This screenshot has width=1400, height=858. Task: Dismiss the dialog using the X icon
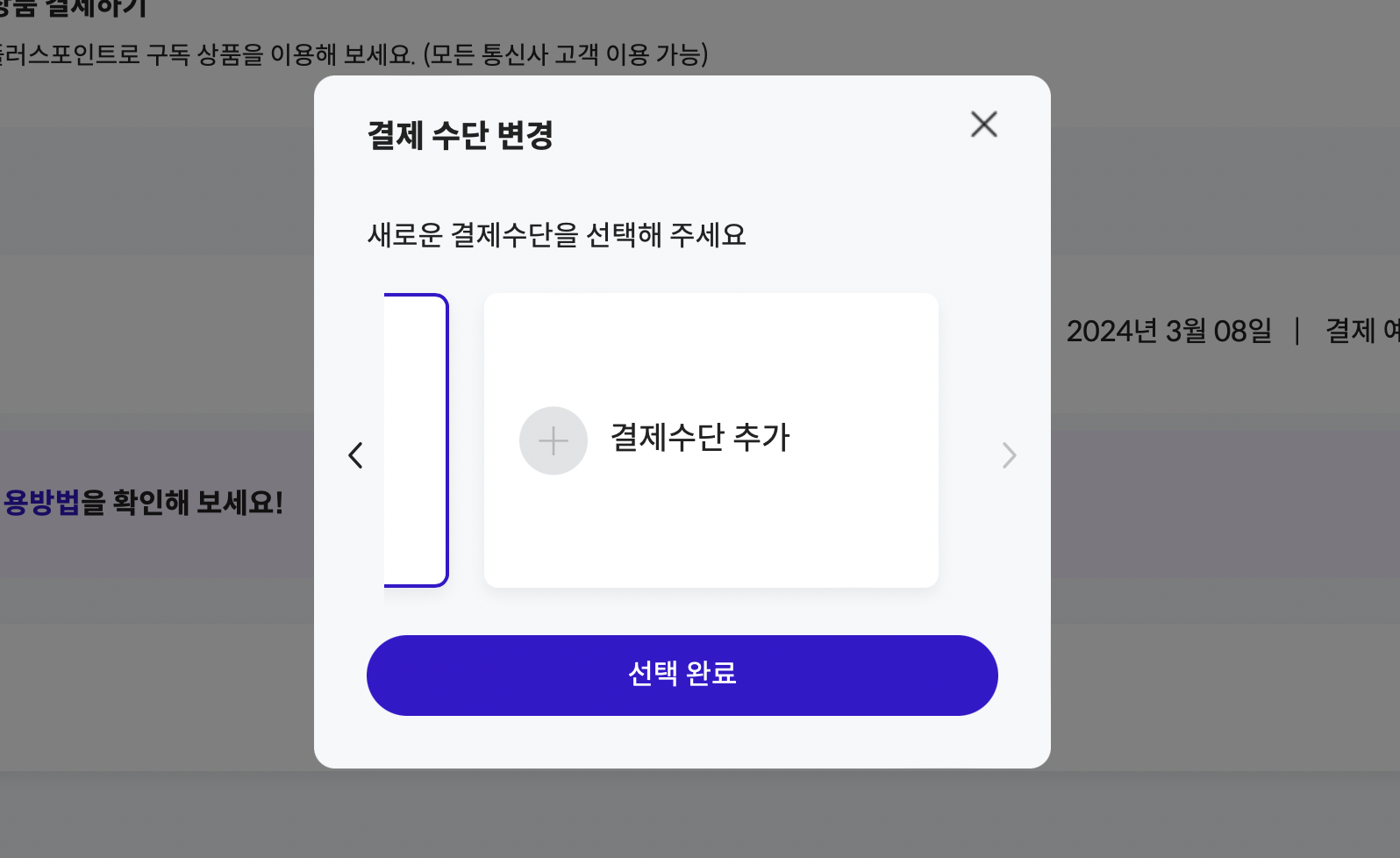pyautogui.click(x=983, y=125)
